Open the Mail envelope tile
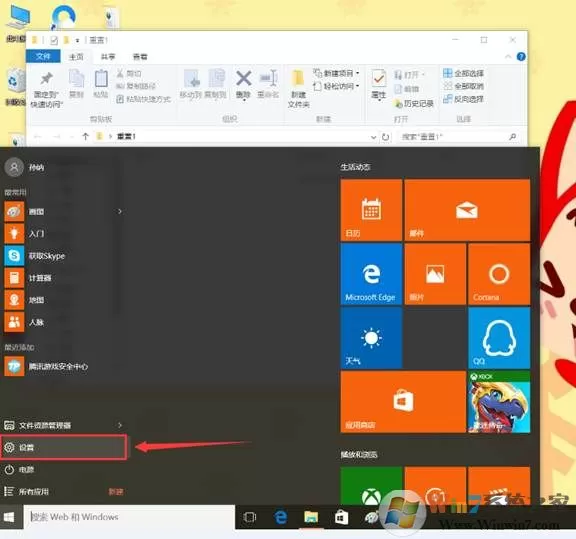 (467, 210)
